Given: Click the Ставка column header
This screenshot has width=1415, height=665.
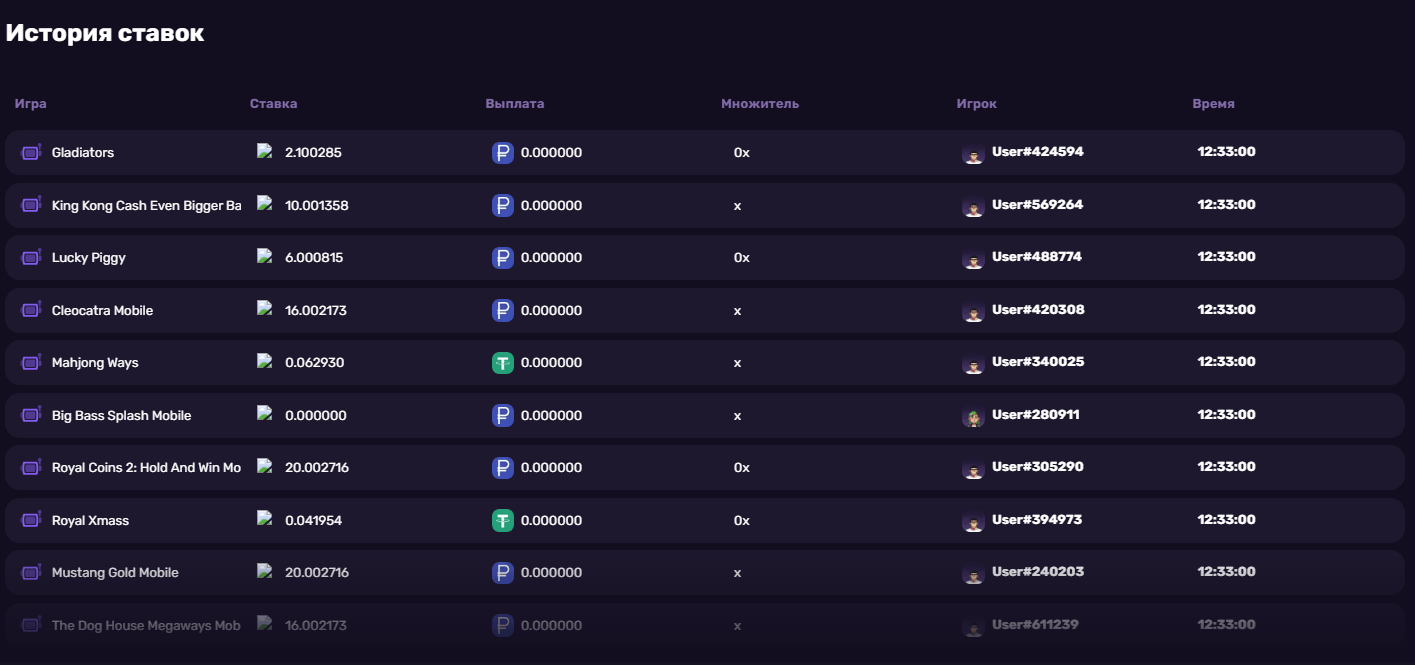Looking at the screenshot, I should [x=273, y=104].
